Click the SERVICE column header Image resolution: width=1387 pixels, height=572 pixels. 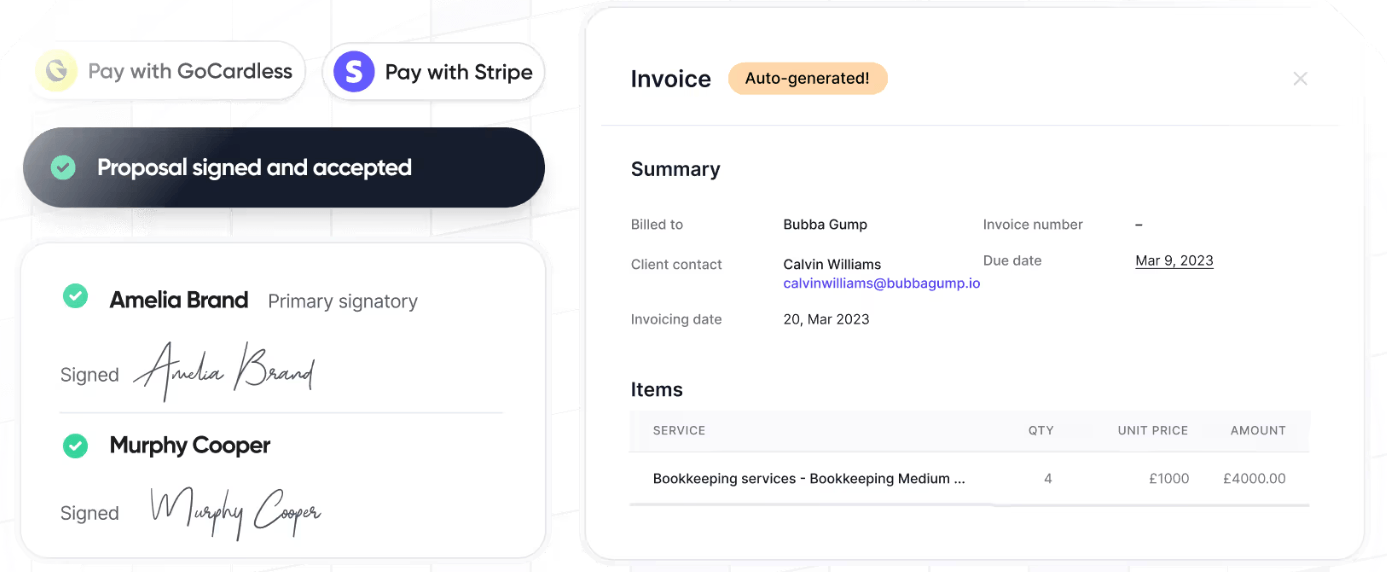click(x=679, y=430)
